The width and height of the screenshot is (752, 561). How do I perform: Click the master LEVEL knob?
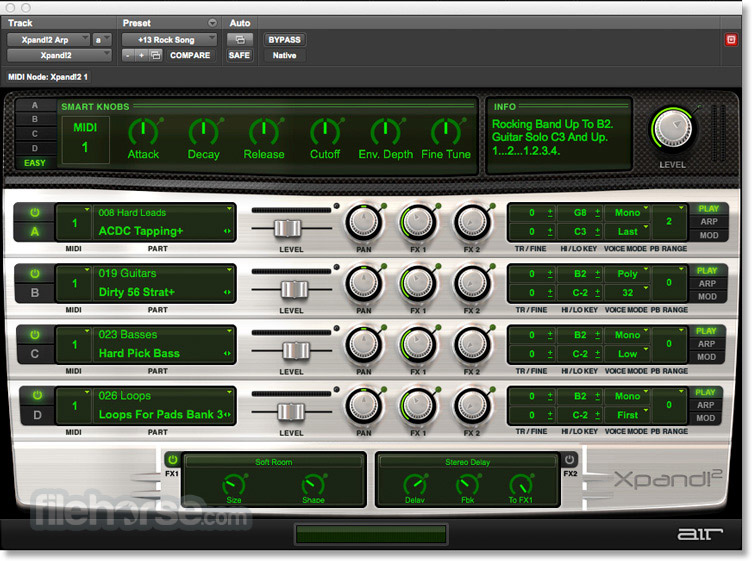[672, 129]
